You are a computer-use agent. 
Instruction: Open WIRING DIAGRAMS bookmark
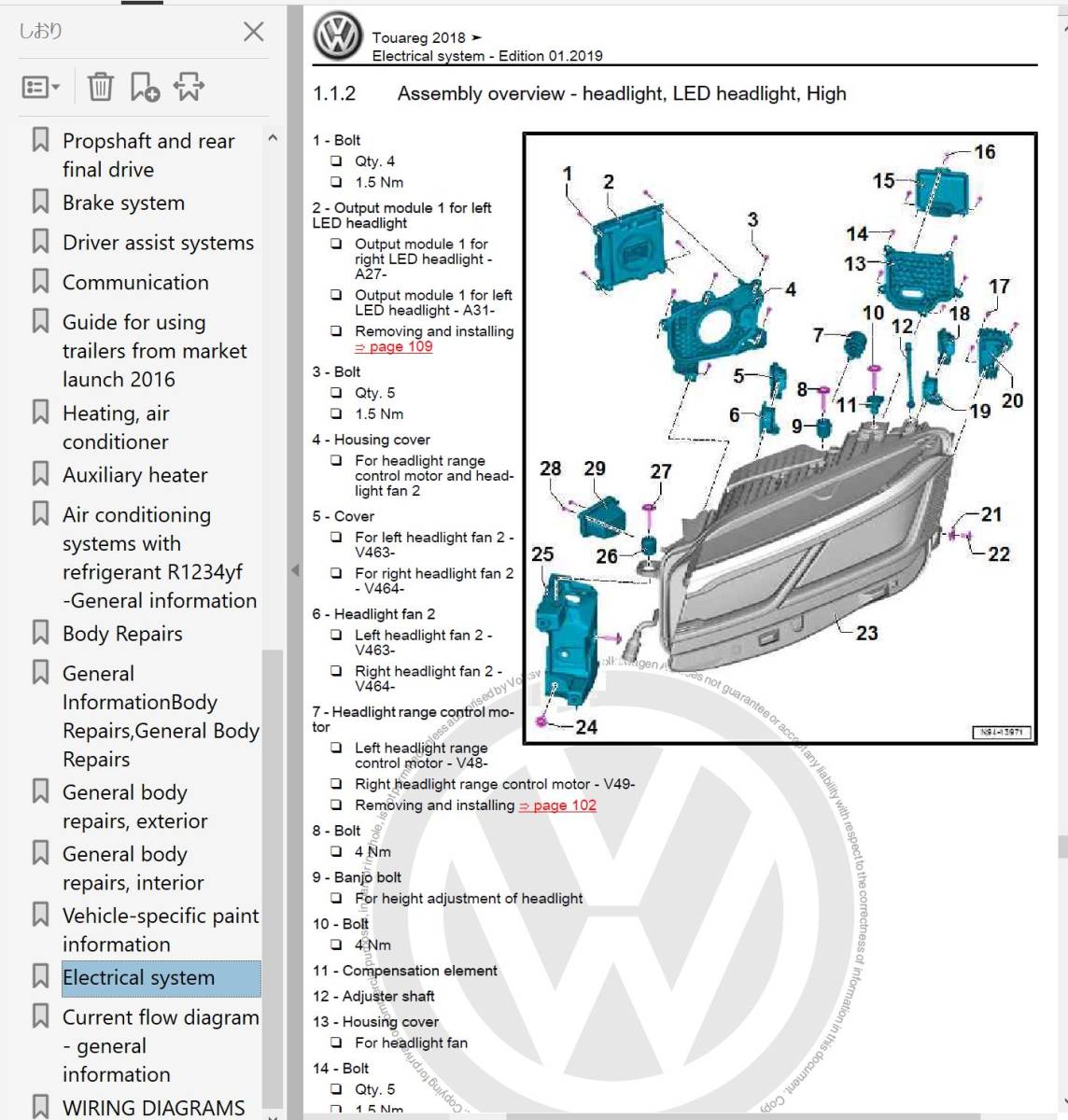click(153, 1108)
